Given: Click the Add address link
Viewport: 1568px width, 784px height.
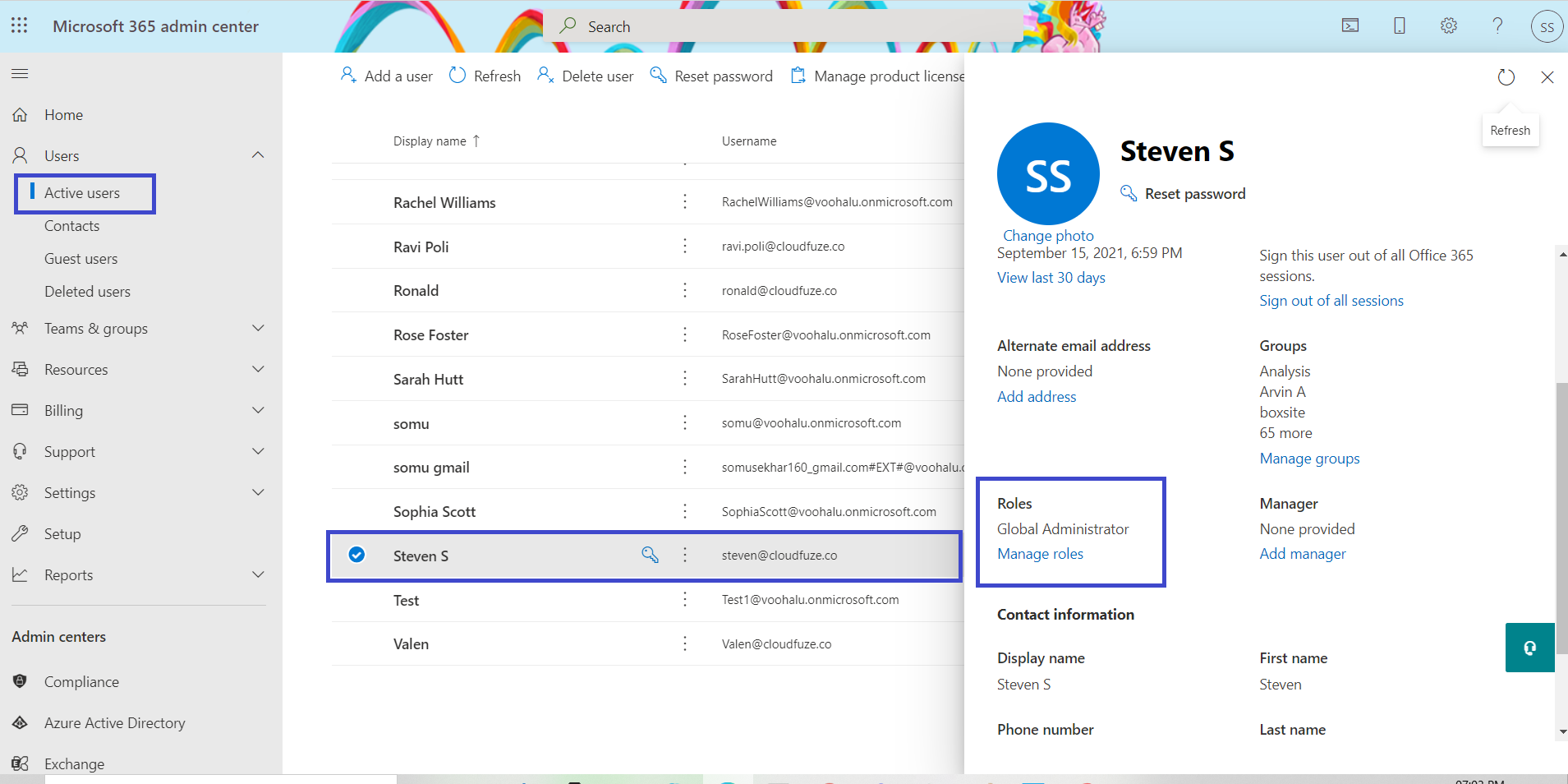Looking at the screenshot, I should tap(1037, 397).
